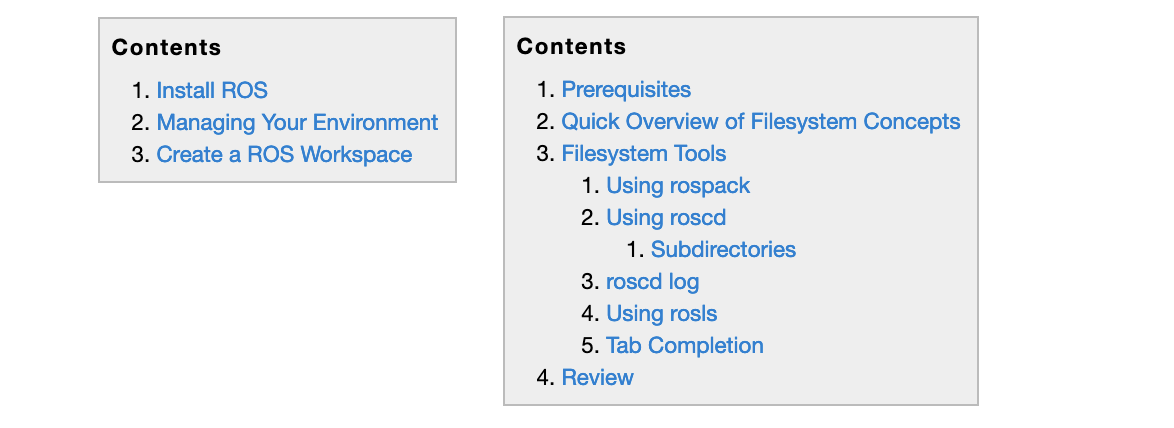Open Quick Overview of Filesystem Concepts
Screen dimensions: 1174x428
761,121
